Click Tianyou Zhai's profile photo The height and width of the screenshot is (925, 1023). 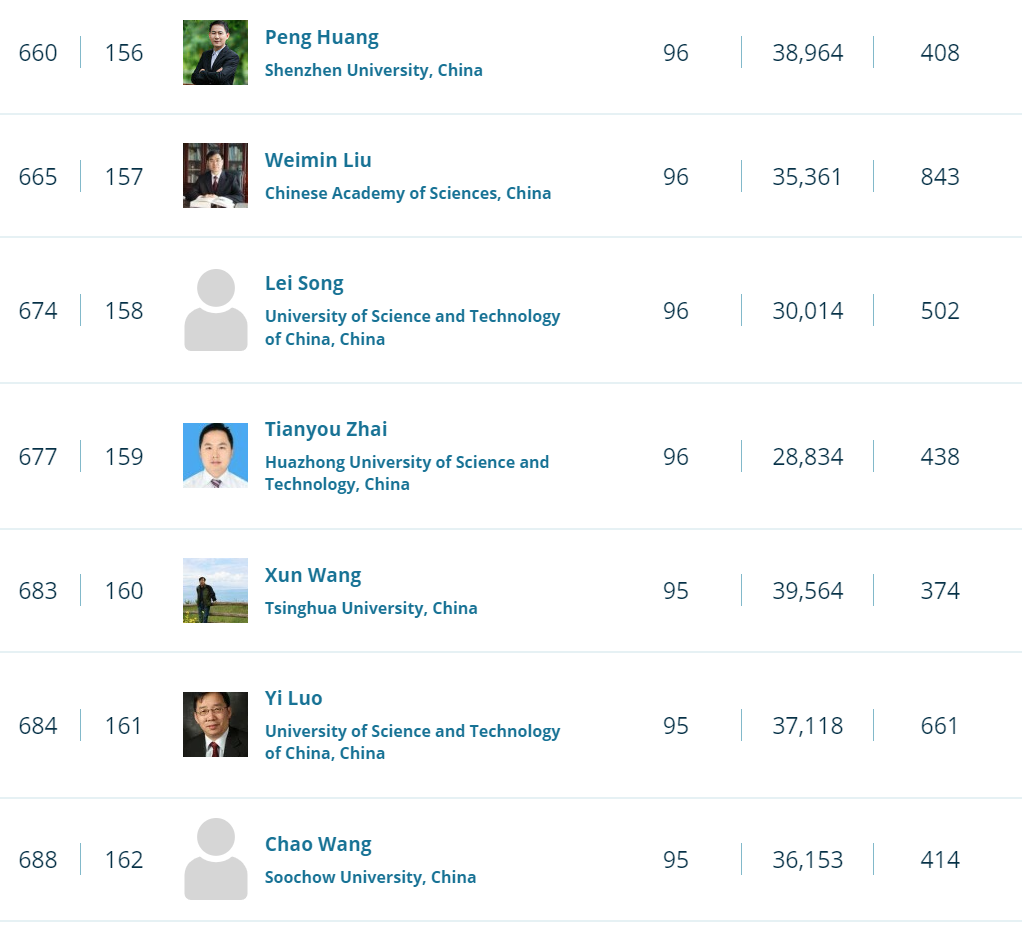[x=215, y=456]
